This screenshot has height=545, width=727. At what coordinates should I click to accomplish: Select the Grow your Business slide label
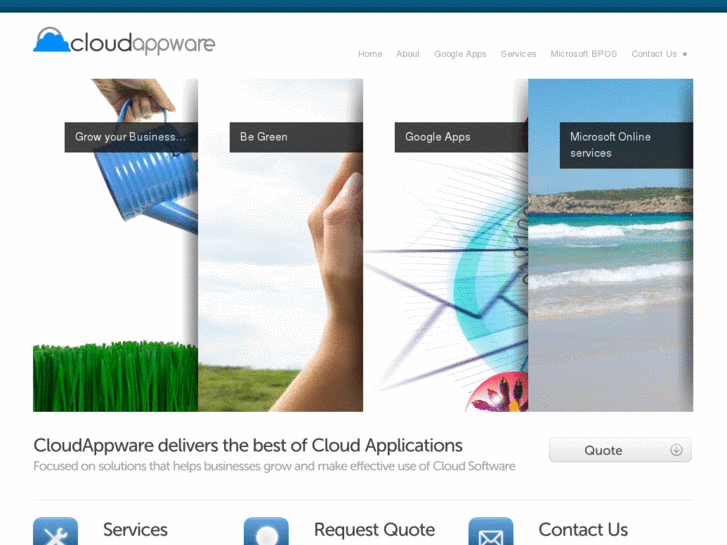click(x=131, y=137)
